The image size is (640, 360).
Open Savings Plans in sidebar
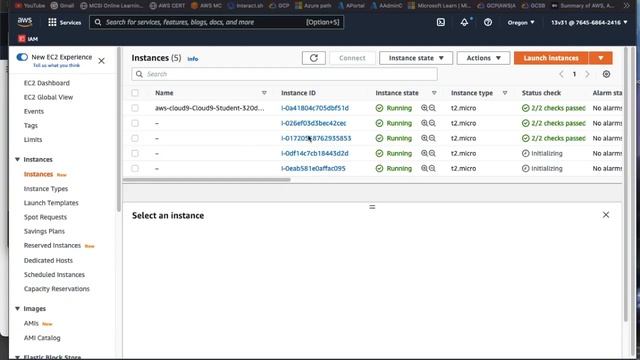(44, 231)
